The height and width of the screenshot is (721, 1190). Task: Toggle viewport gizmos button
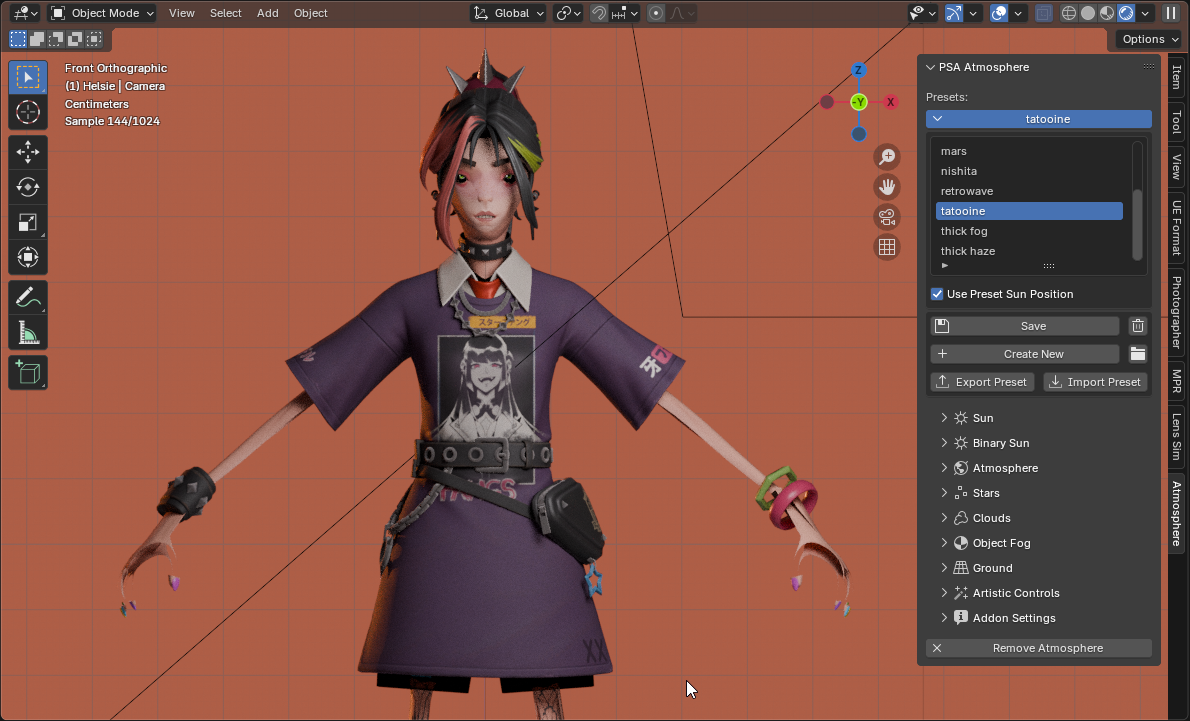point(954,13)
